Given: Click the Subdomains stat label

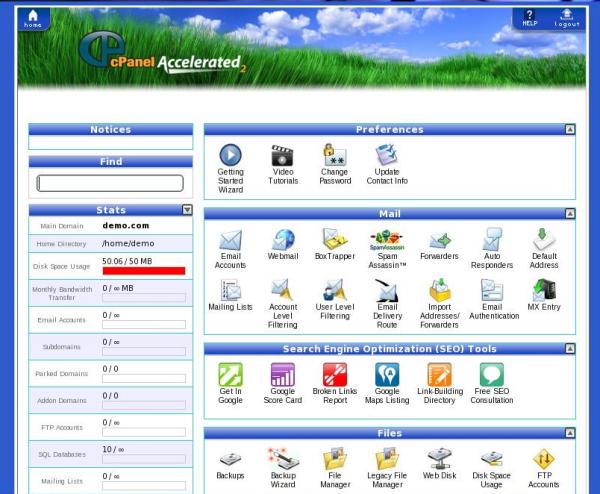Looking at the screenshot, I should point(62,347).
